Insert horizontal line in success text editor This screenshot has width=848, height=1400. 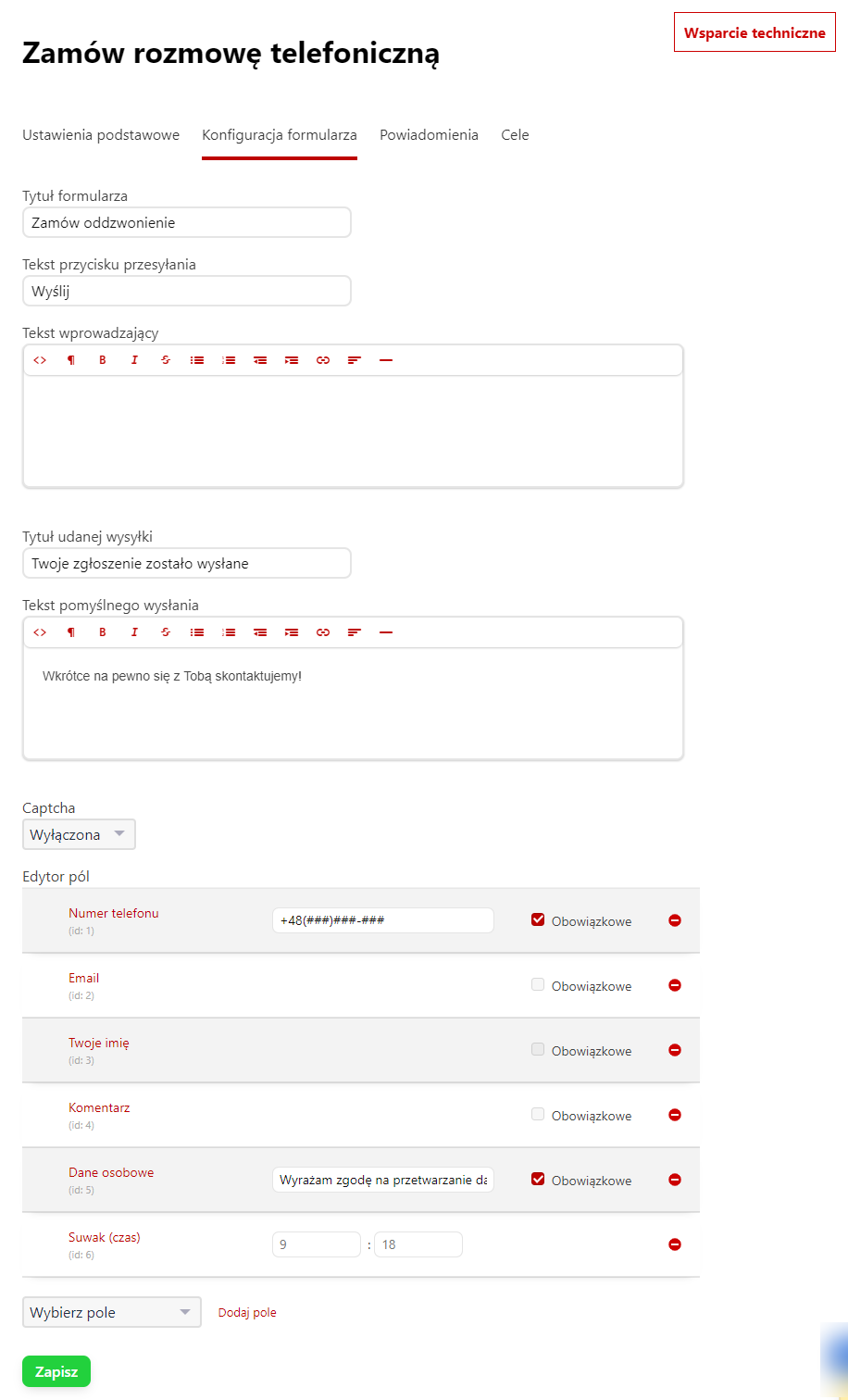coord(386,632)
